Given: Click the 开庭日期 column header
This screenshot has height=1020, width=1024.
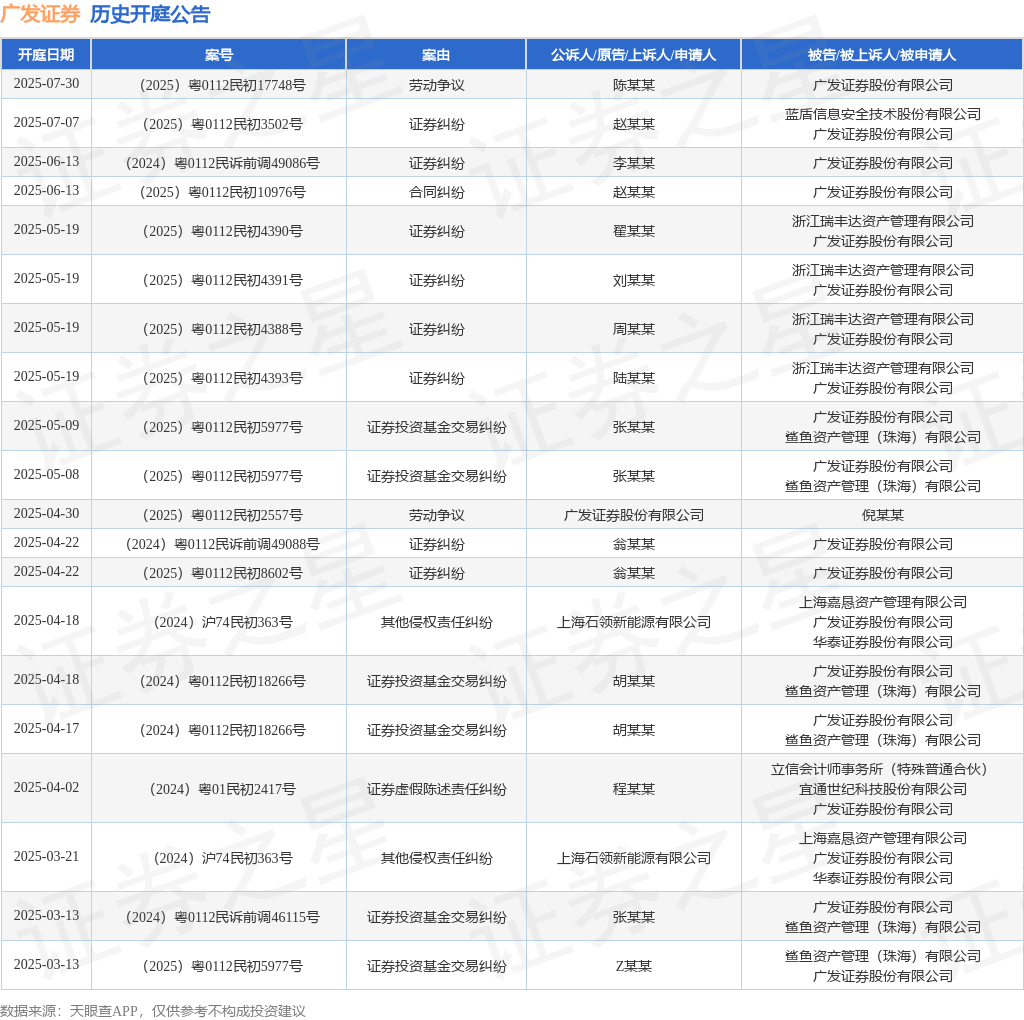Looking at the screenshot, I should click(46, 55).
